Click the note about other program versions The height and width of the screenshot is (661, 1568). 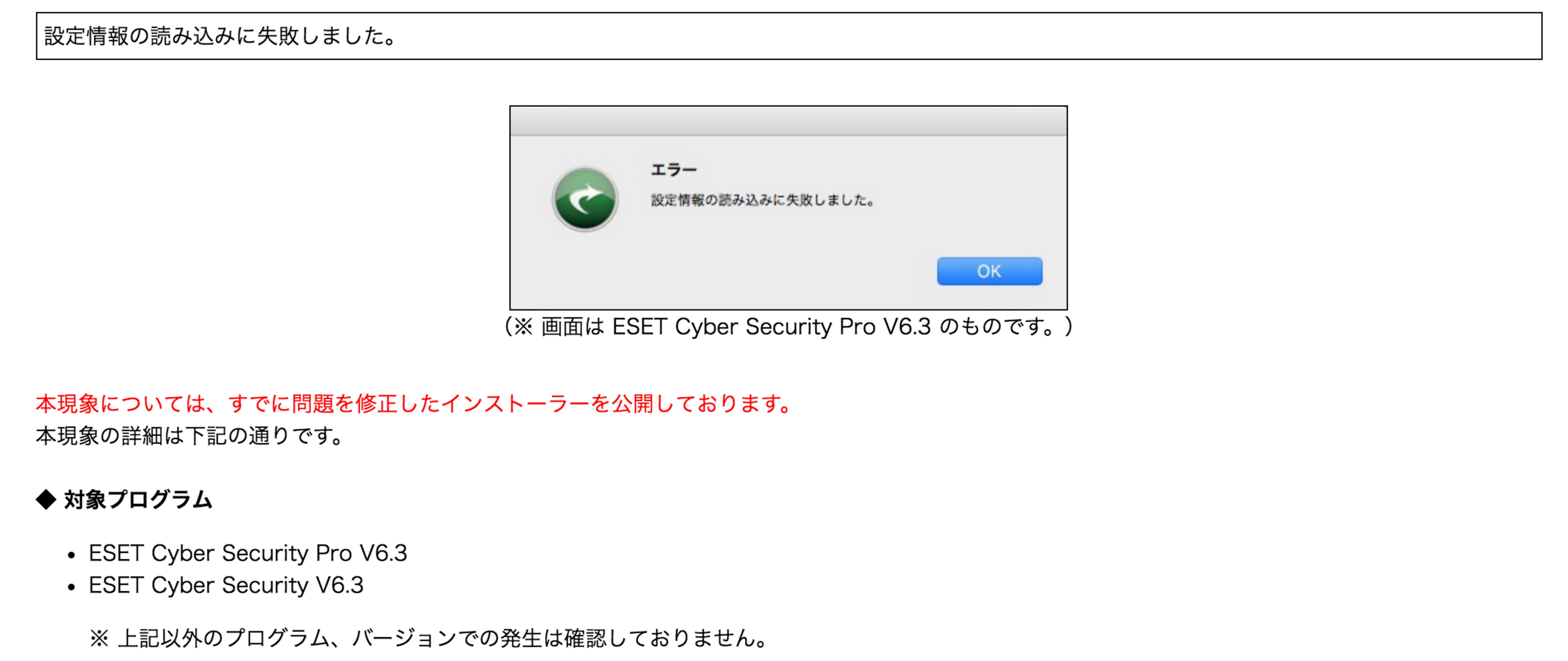[x=430, y=638]
